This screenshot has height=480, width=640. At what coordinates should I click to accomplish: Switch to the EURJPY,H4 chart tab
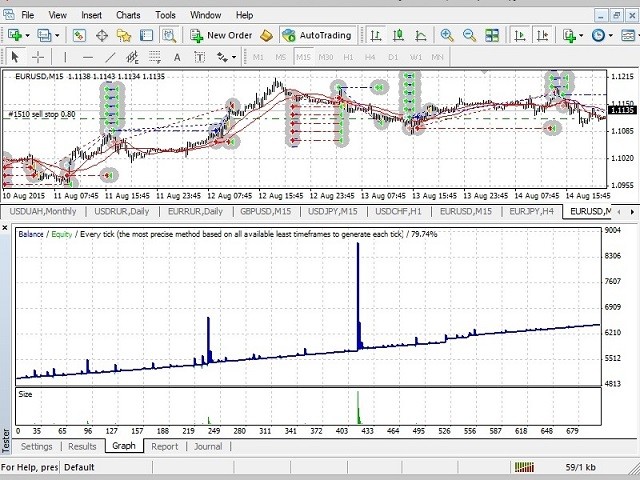(x=531, y=211)
